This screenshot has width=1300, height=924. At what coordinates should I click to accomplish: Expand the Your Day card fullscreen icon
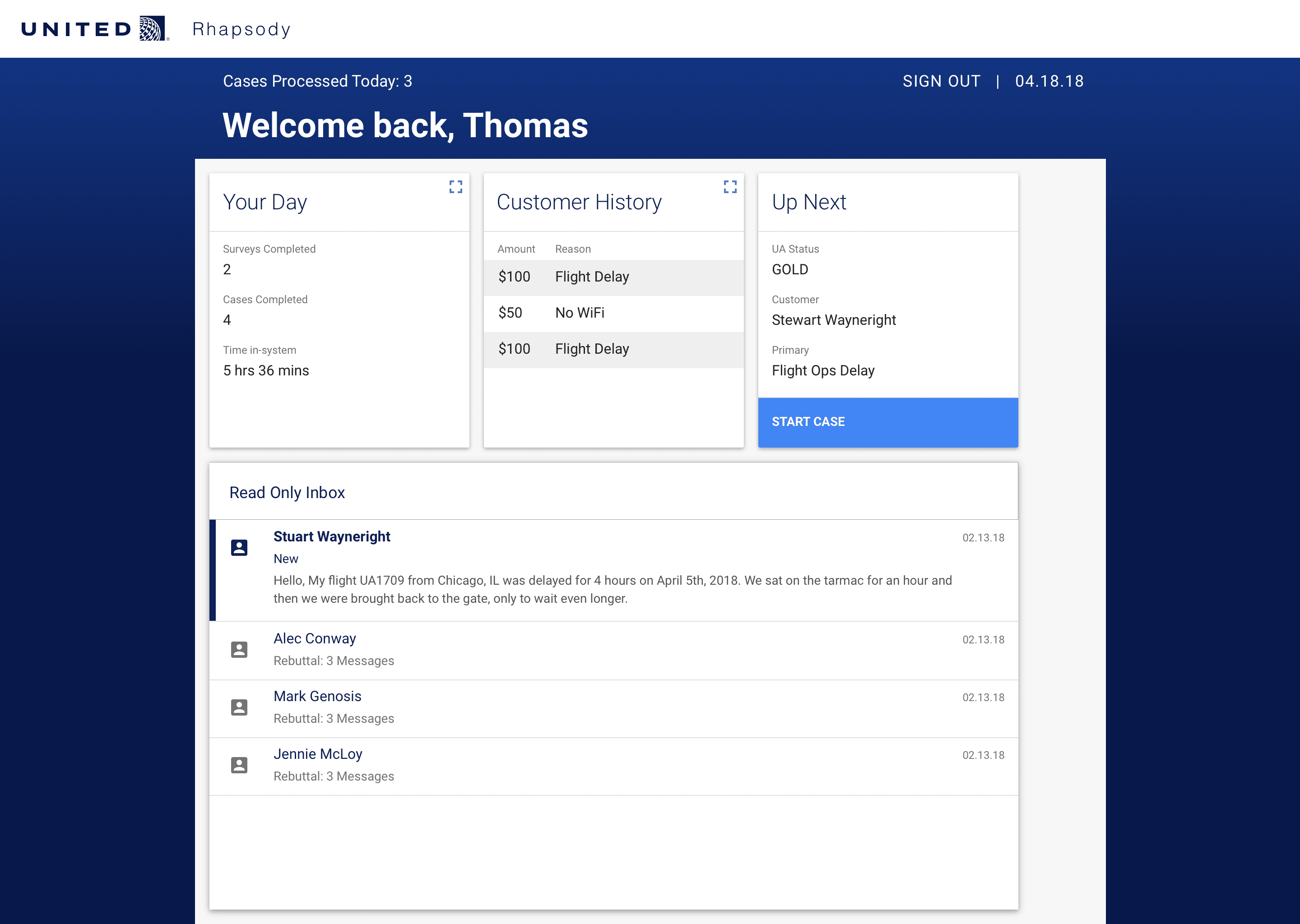[455, 187]
